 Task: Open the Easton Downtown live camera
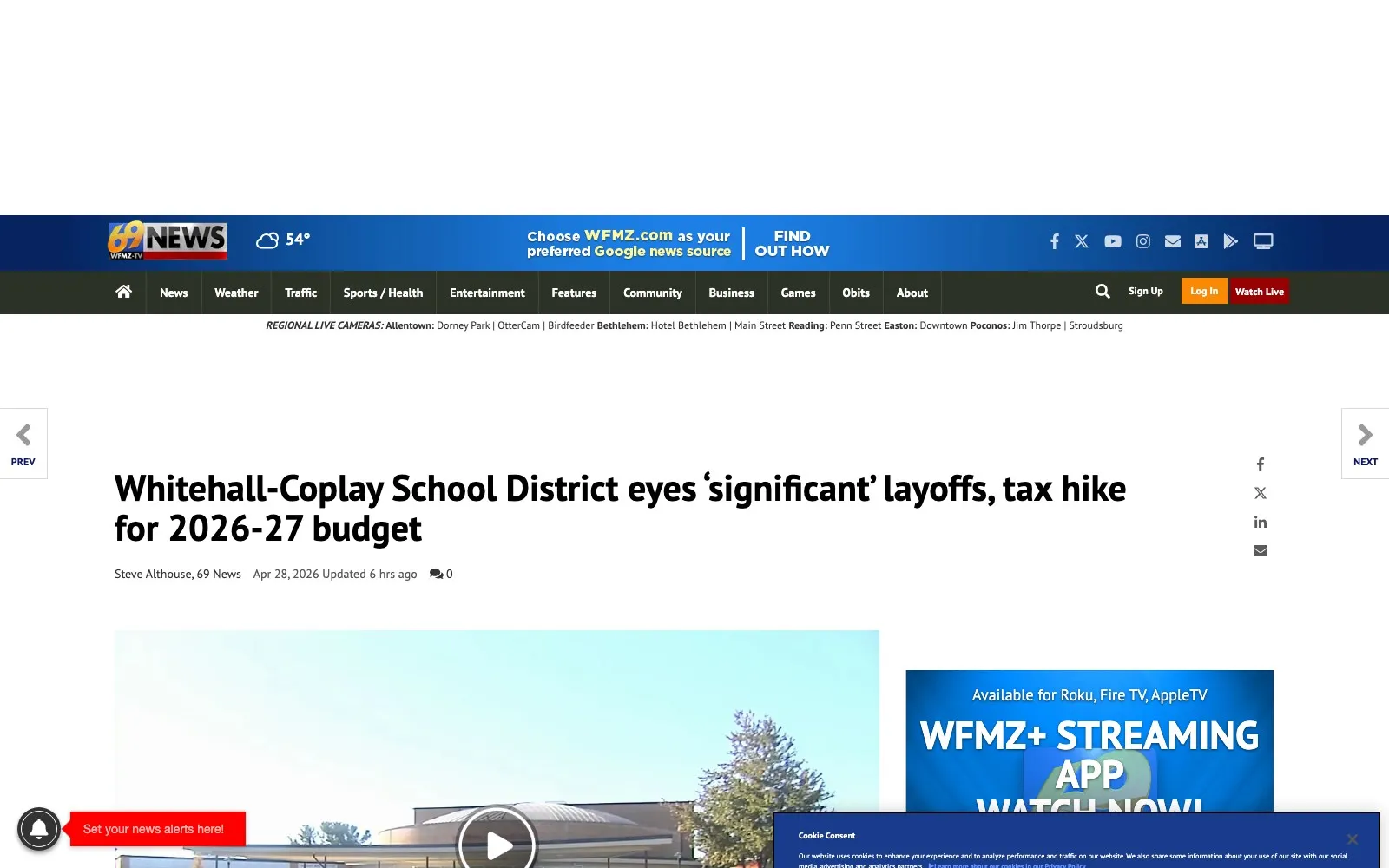(x=944, y=325)
